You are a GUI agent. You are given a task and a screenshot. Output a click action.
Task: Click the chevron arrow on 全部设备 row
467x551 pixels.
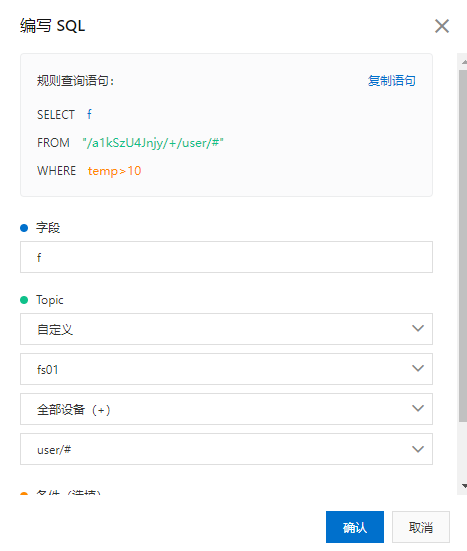[x=418, y=408]
